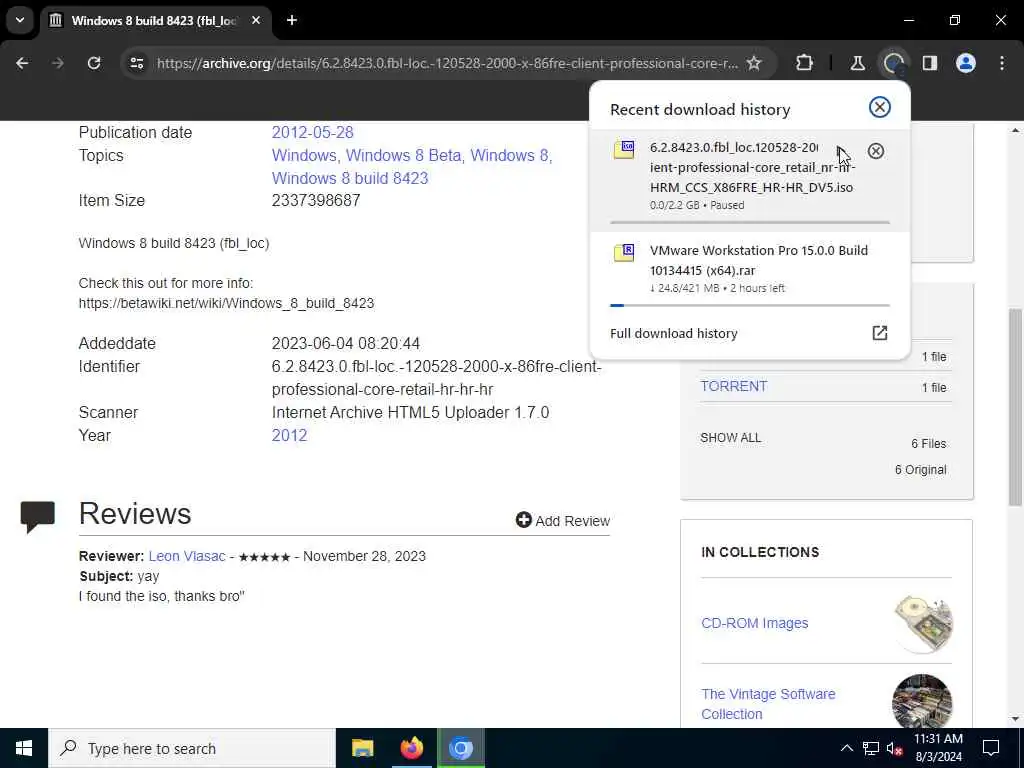Reload the archive.org page
1024x768 pixels.
94,63
